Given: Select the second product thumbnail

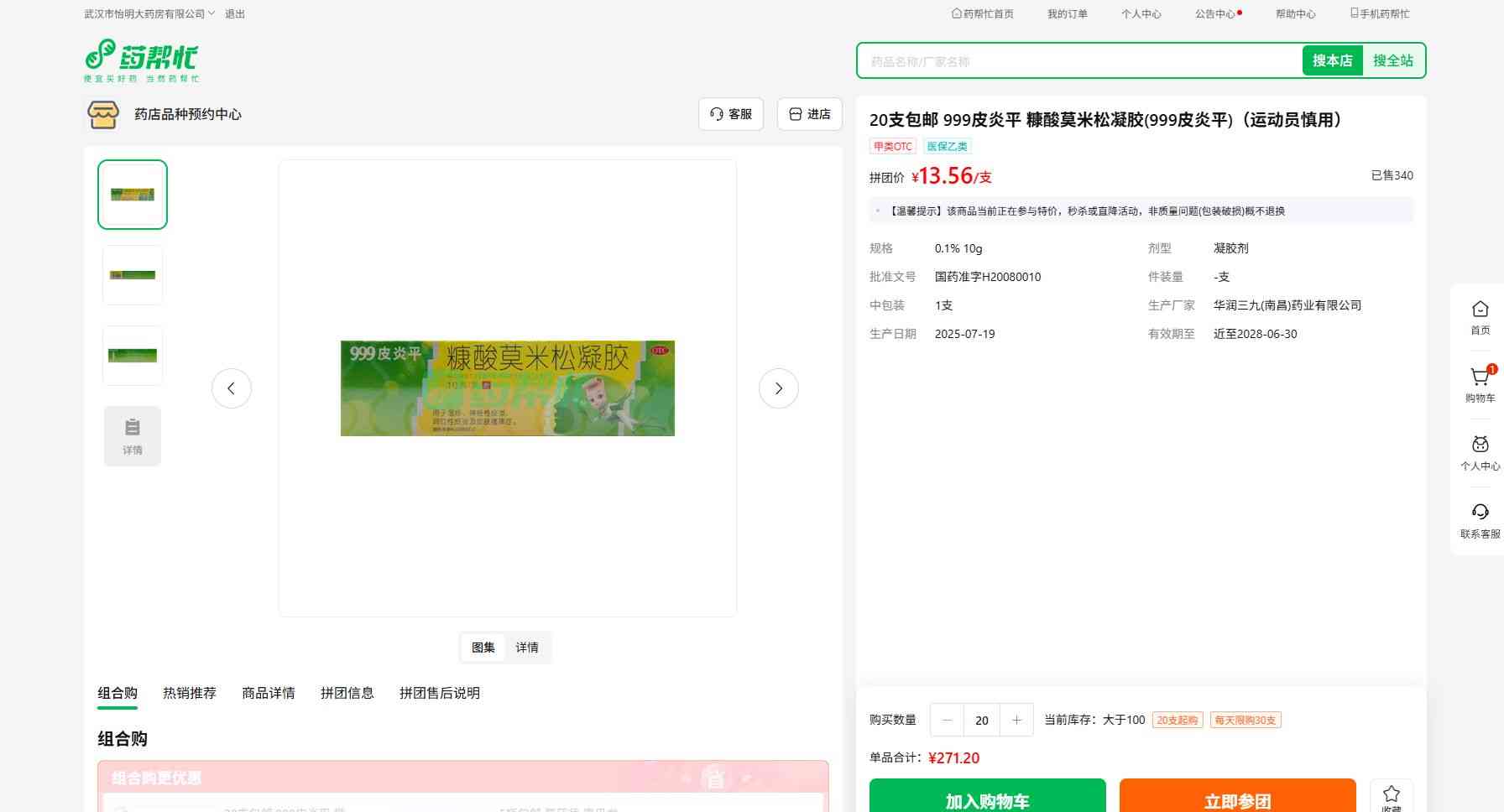Looking at the screenshot, I should 133,275.
